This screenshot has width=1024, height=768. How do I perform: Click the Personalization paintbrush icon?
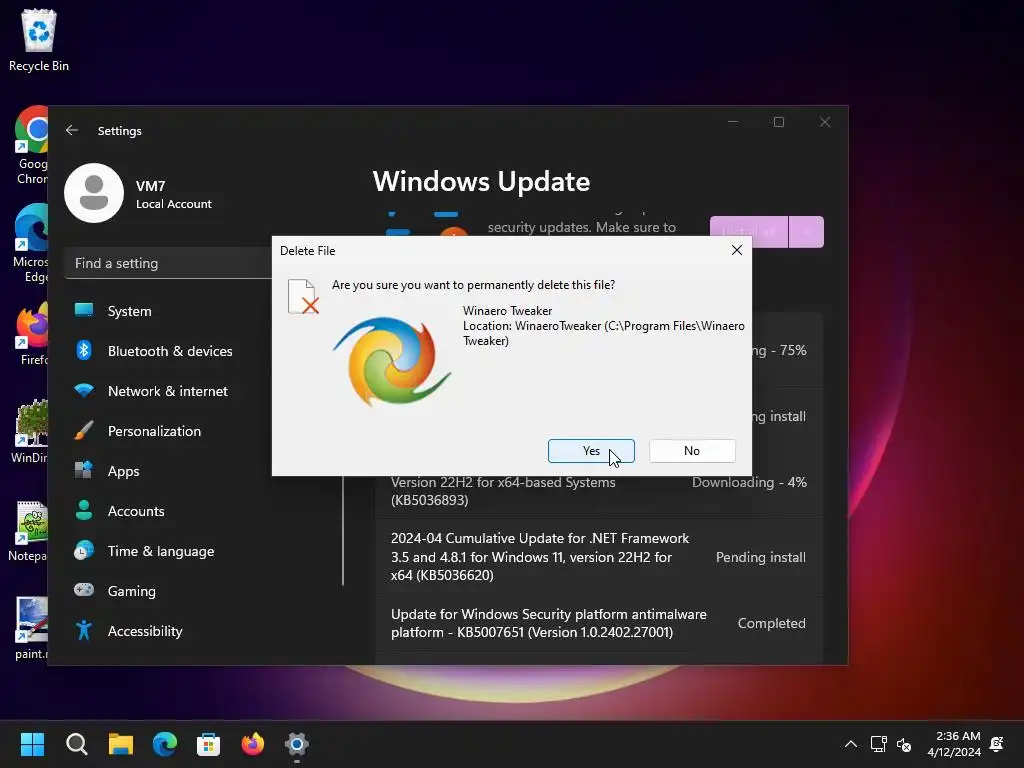(84, 430)
